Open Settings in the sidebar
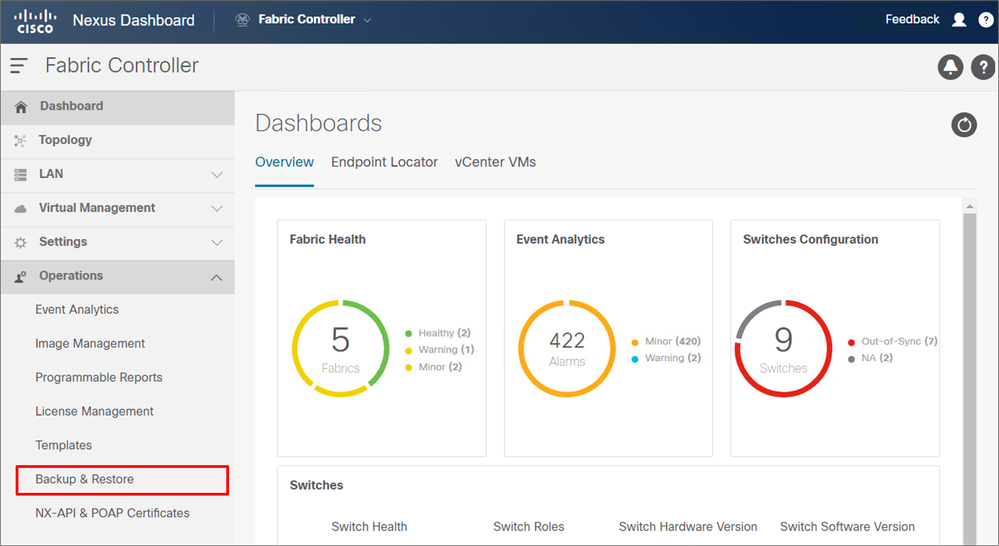Viewport: 999px width, 546px height. click(118, 242)
